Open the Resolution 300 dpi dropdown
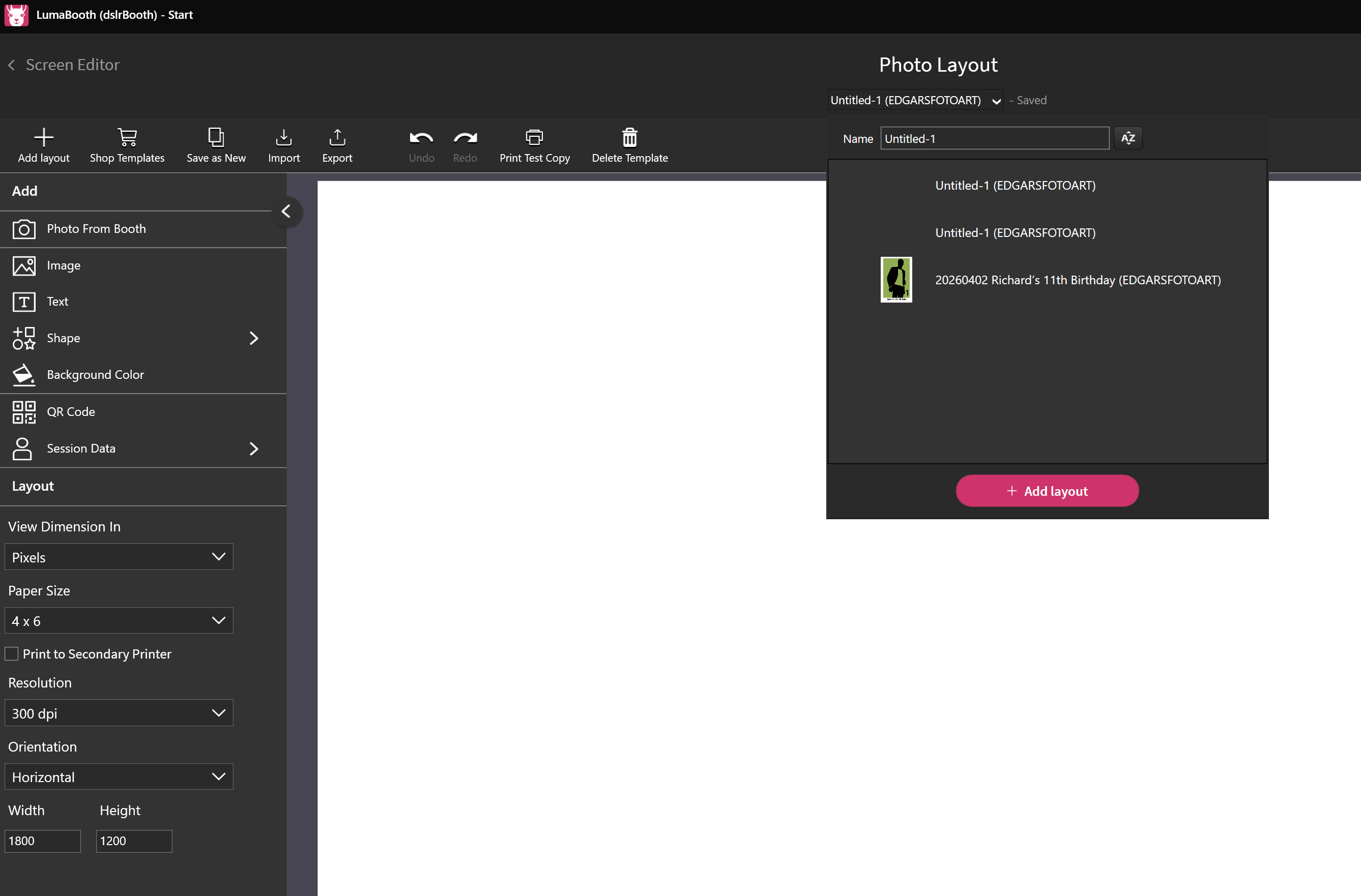Image resolution: width=1361 pixels, height=896 pixels. pos(119,713)
